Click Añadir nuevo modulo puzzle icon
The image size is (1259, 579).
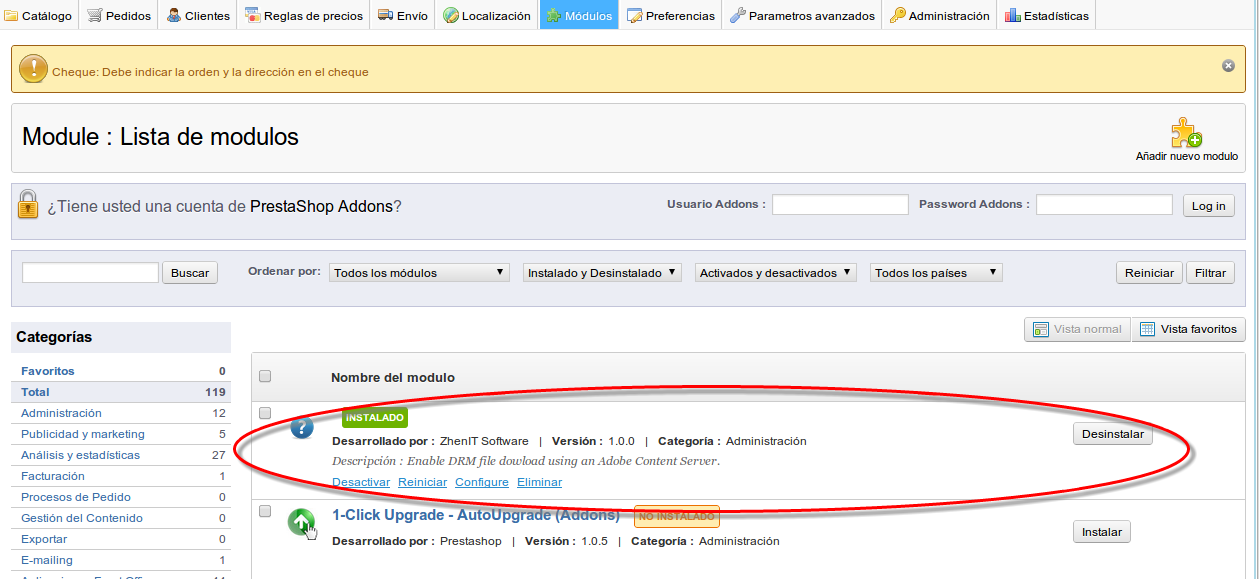1186,133
